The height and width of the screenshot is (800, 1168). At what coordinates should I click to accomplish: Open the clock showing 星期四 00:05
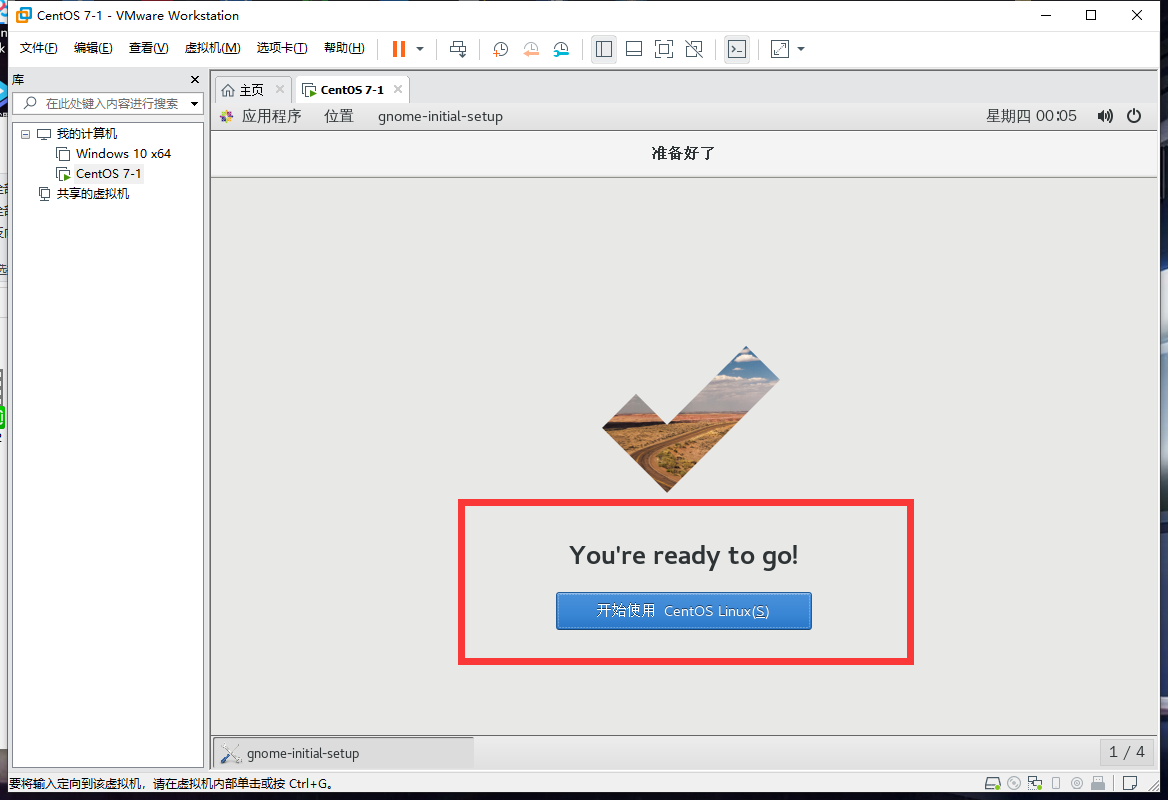click(1032, 116)
